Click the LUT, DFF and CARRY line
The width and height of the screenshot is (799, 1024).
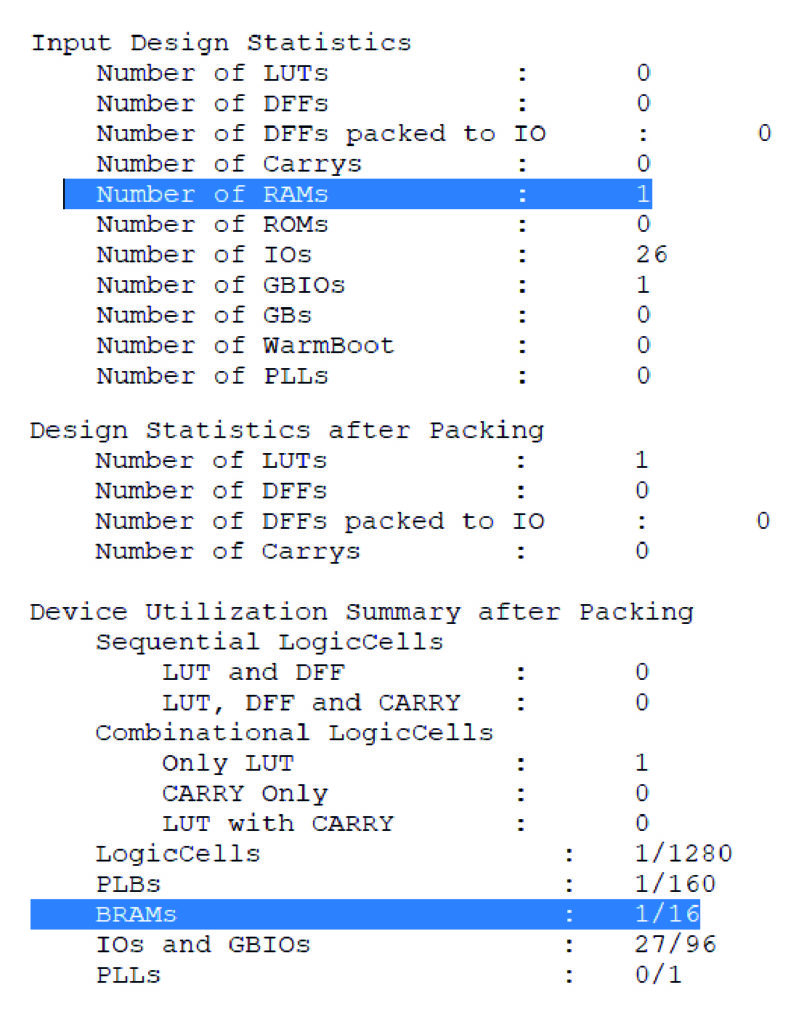[405, 703]
